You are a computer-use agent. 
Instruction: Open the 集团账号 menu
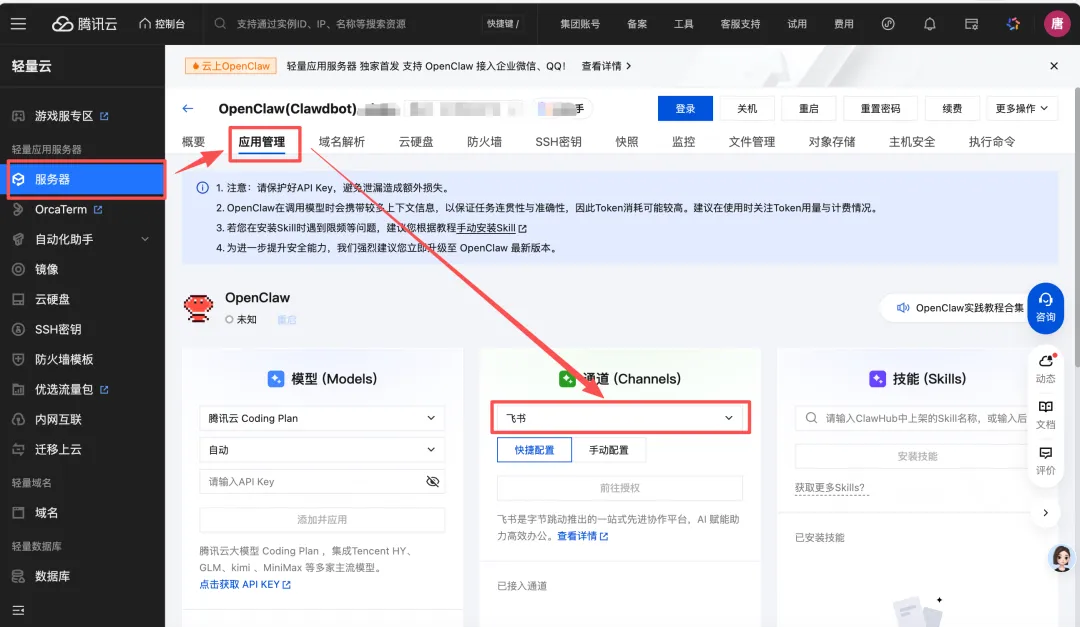click(x=580, y=23)
